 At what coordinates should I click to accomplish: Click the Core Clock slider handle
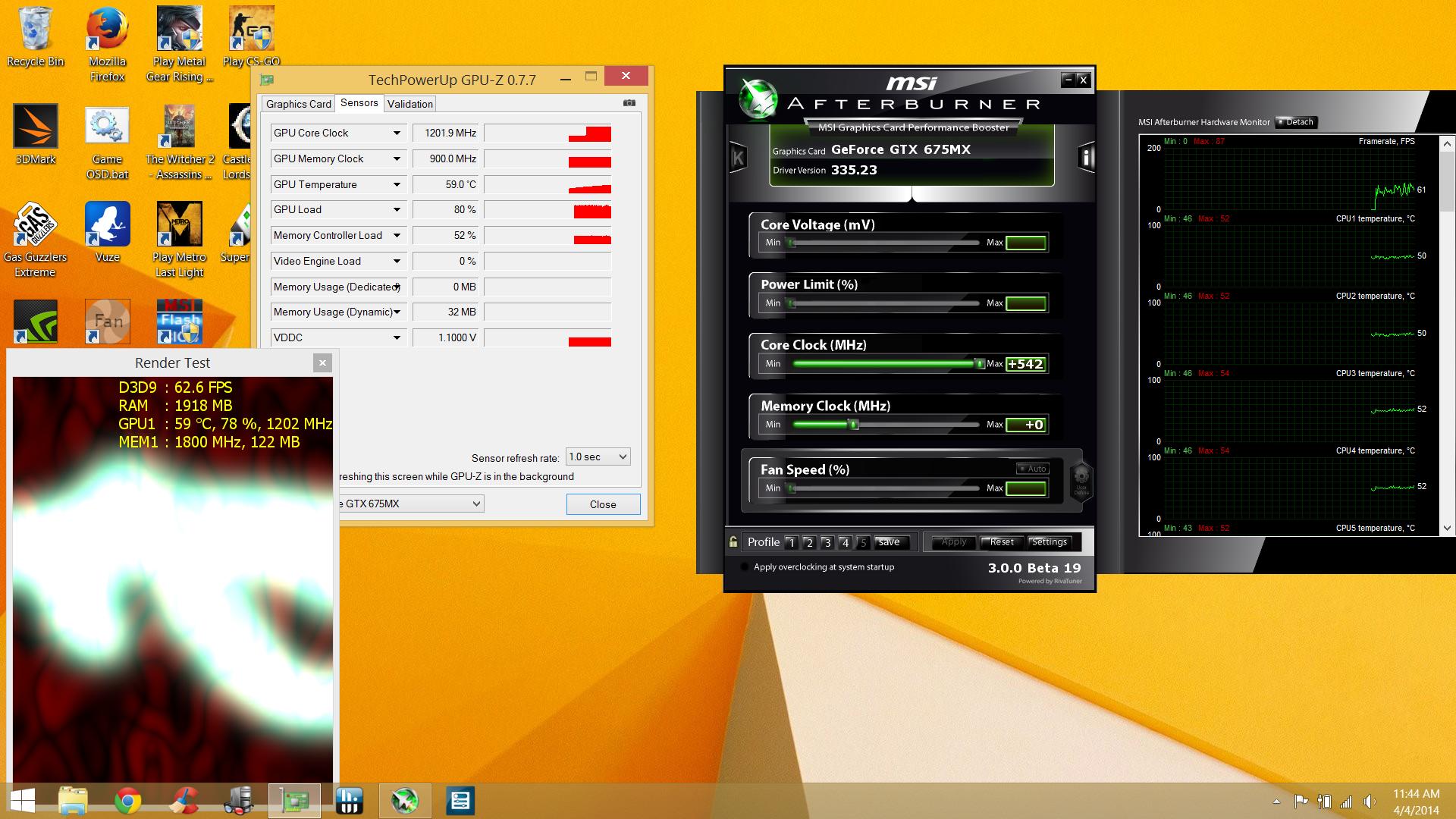[x=979, y=364]
